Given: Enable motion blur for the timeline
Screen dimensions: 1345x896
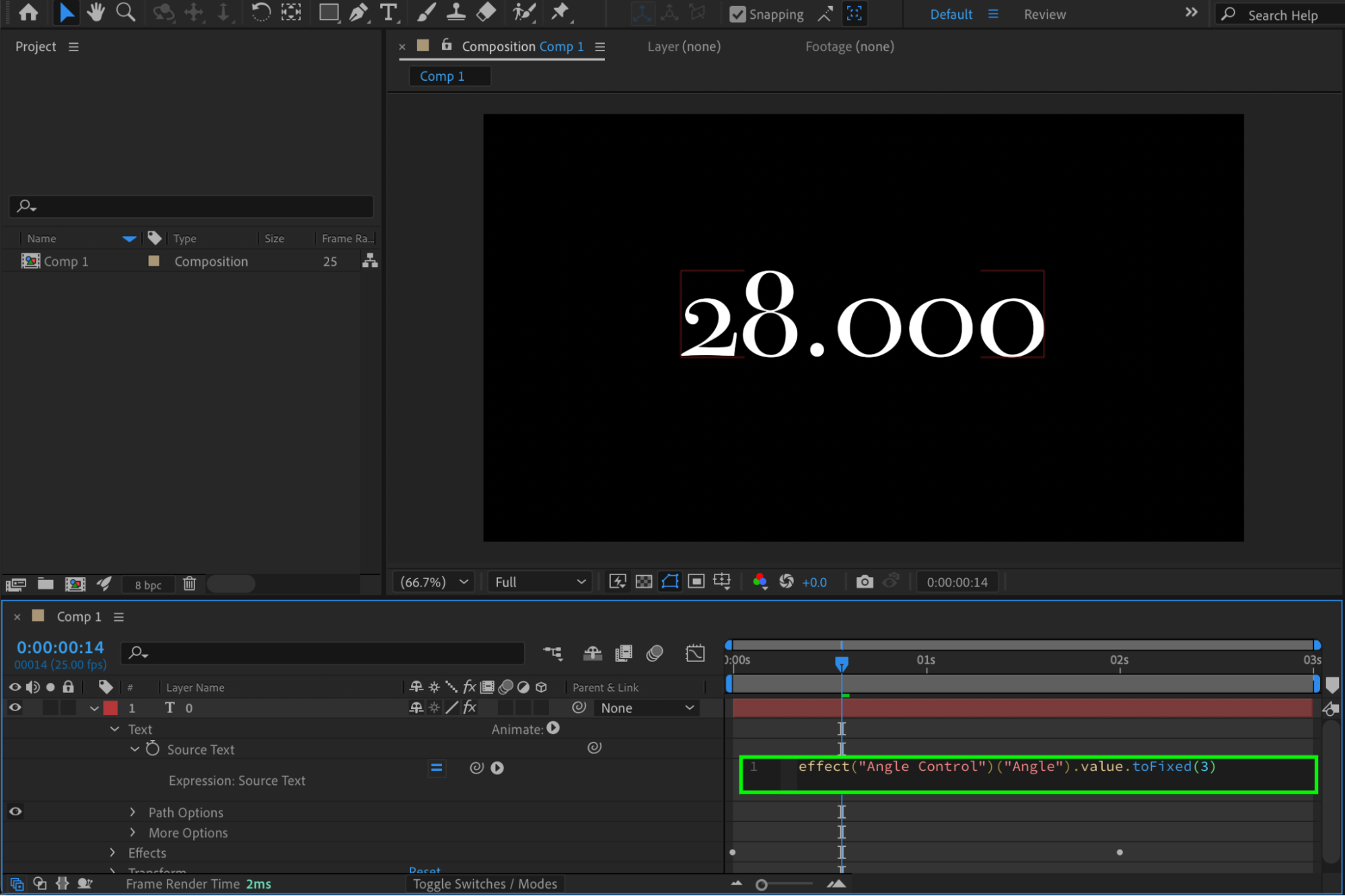Looking at the screenshot, I should [x=655, y=653].
